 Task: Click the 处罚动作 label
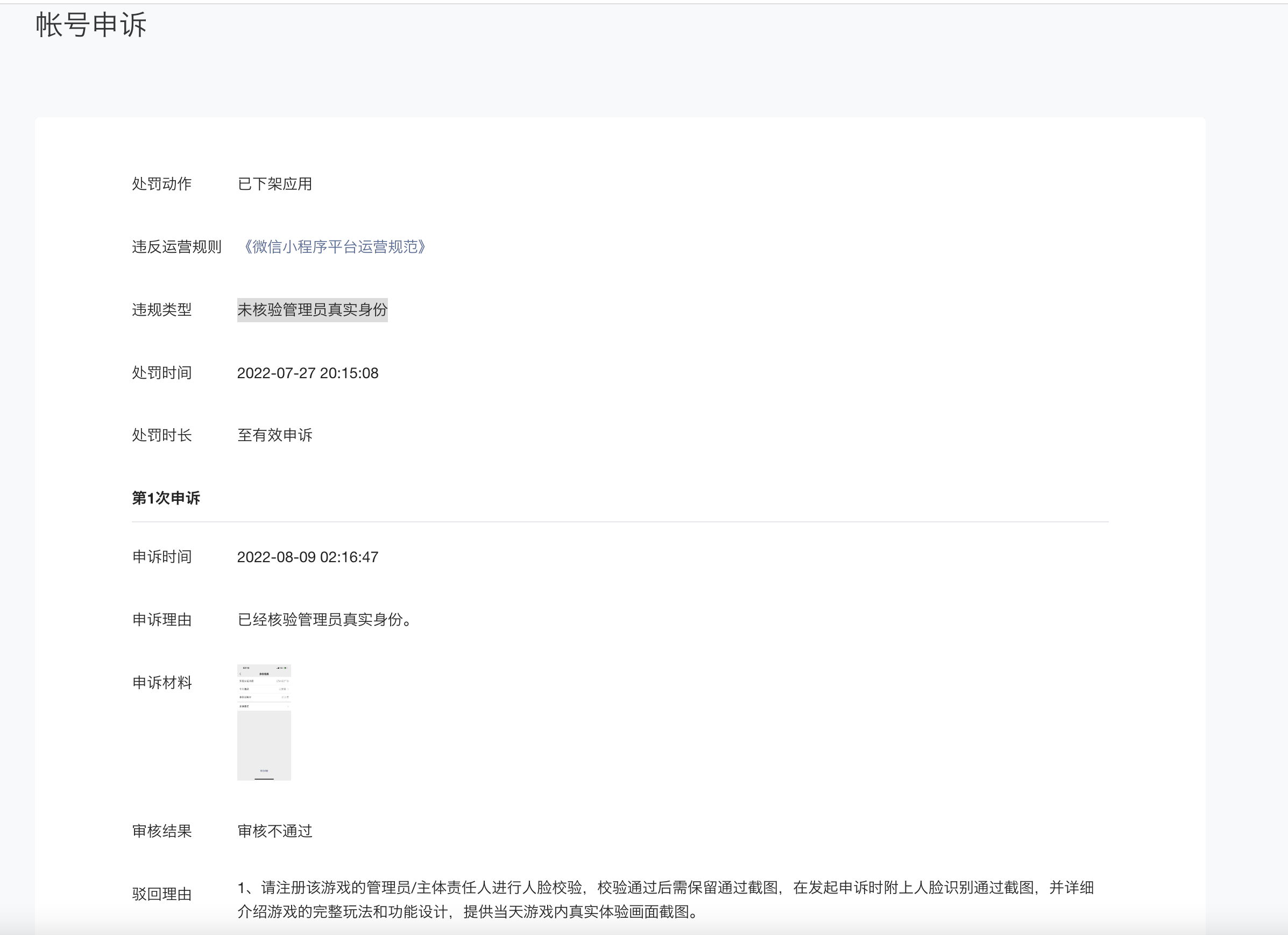162,184
